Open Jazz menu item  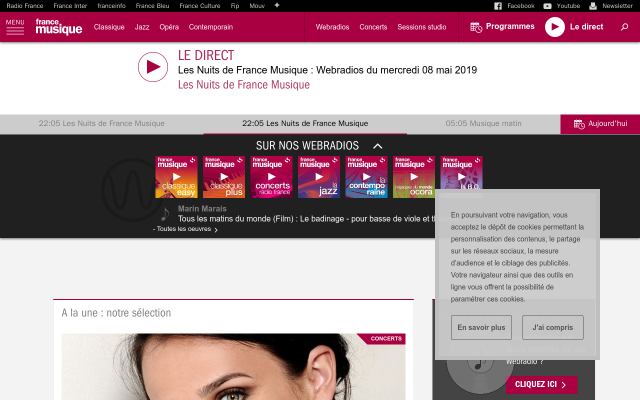point(142,27)
